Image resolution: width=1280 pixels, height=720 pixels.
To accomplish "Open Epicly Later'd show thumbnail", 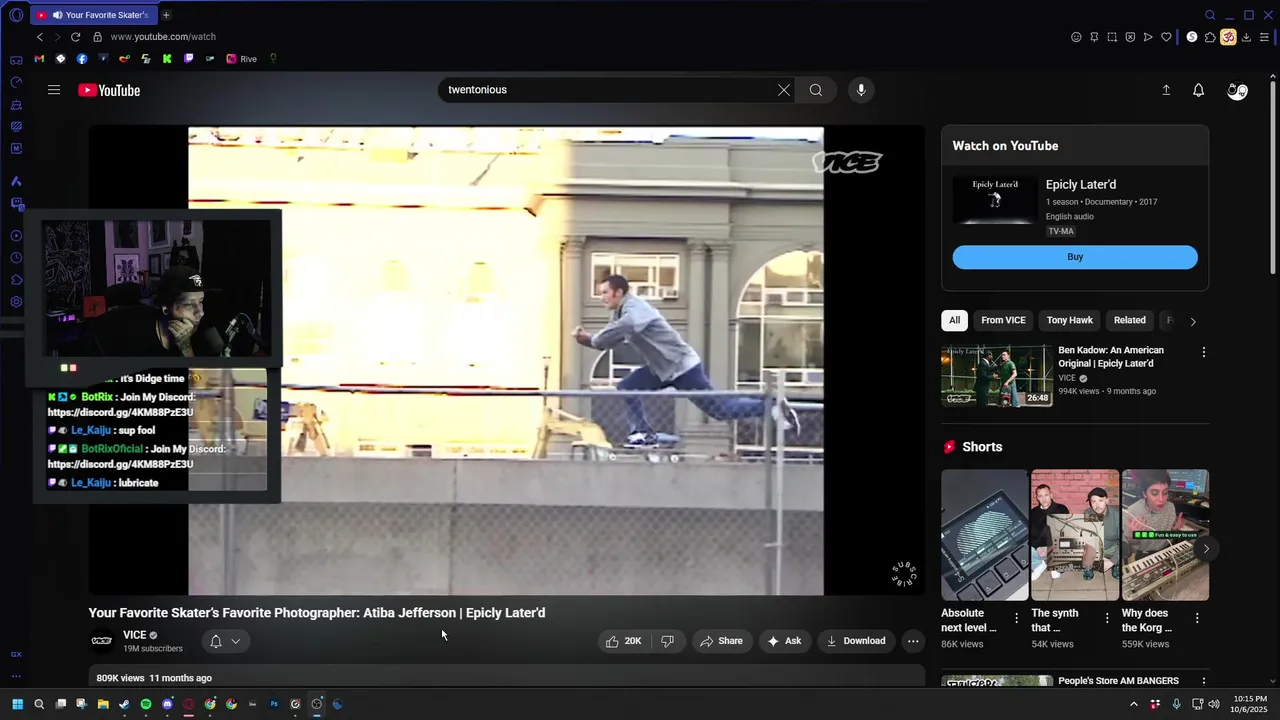I will point(995,200).
